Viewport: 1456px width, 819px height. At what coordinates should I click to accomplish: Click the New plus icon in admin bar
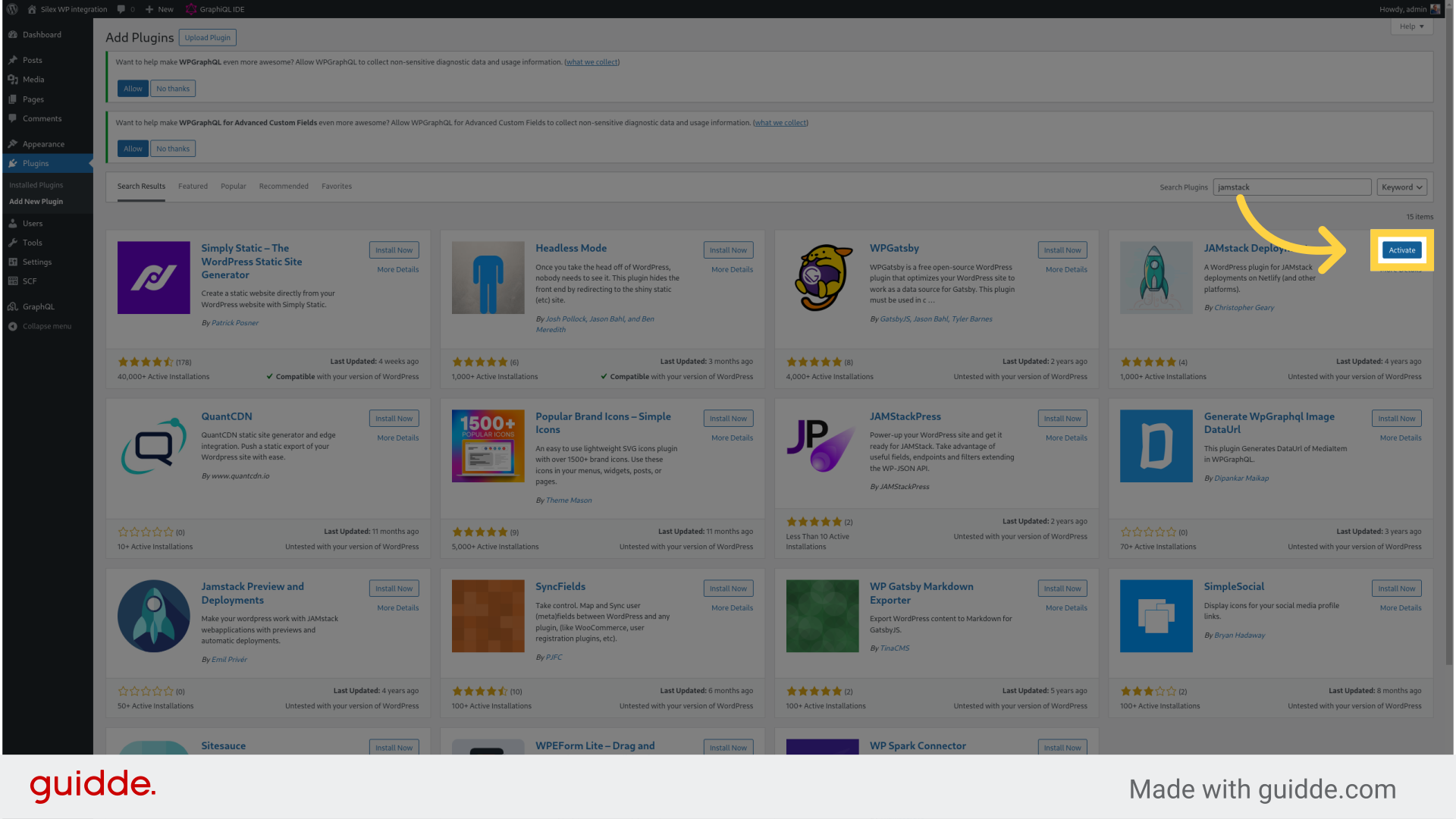(x=149, y=9)
